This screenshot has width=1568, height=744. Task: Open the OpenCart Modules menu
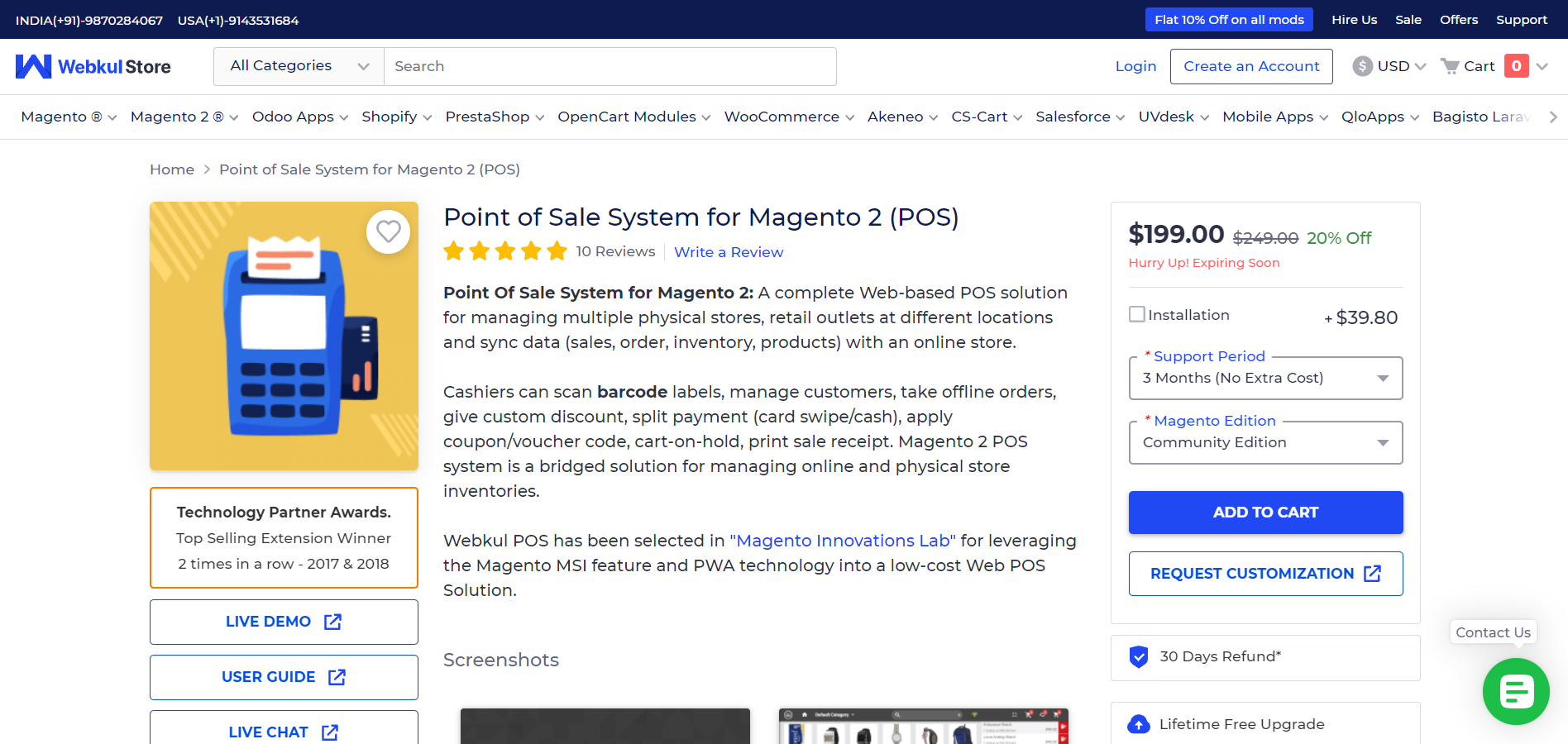[x=634, y=117]
